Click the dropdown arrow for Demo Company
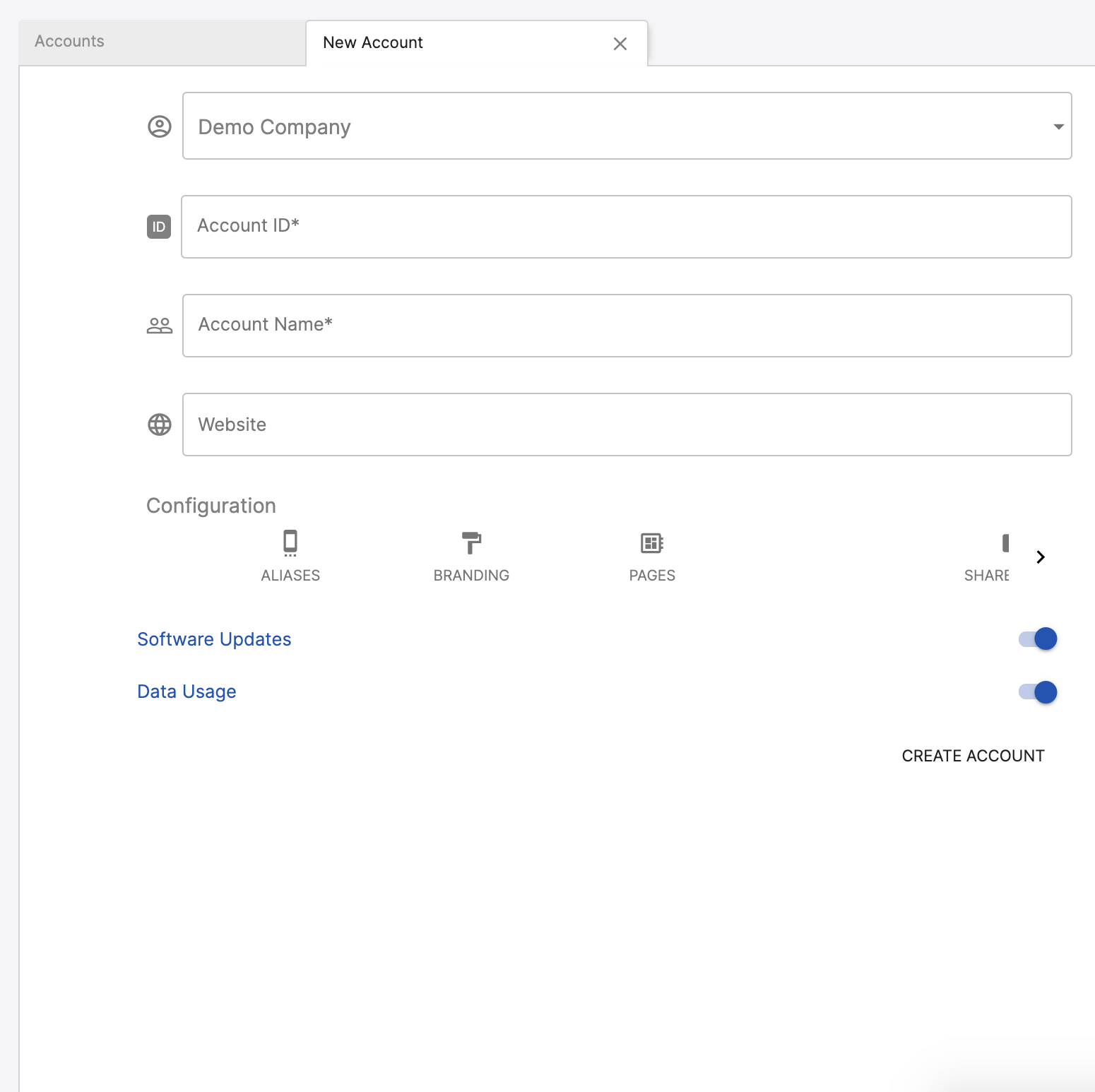This screenshot has width=1095, height=1092. 1058,126
